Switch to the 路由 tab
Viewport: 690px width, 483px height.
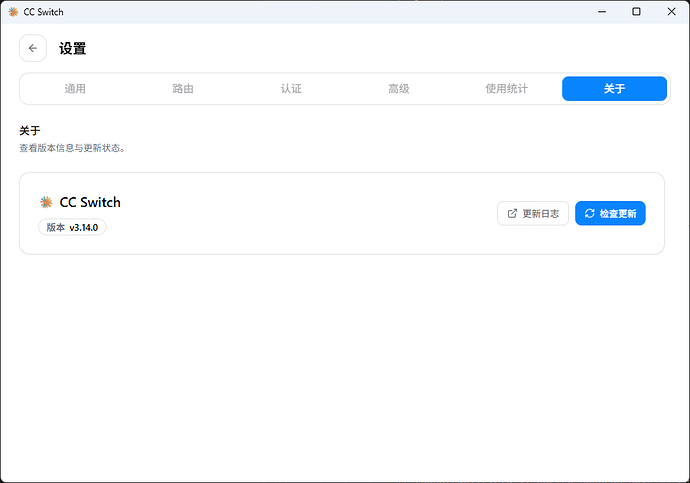(x=183, y=89)
